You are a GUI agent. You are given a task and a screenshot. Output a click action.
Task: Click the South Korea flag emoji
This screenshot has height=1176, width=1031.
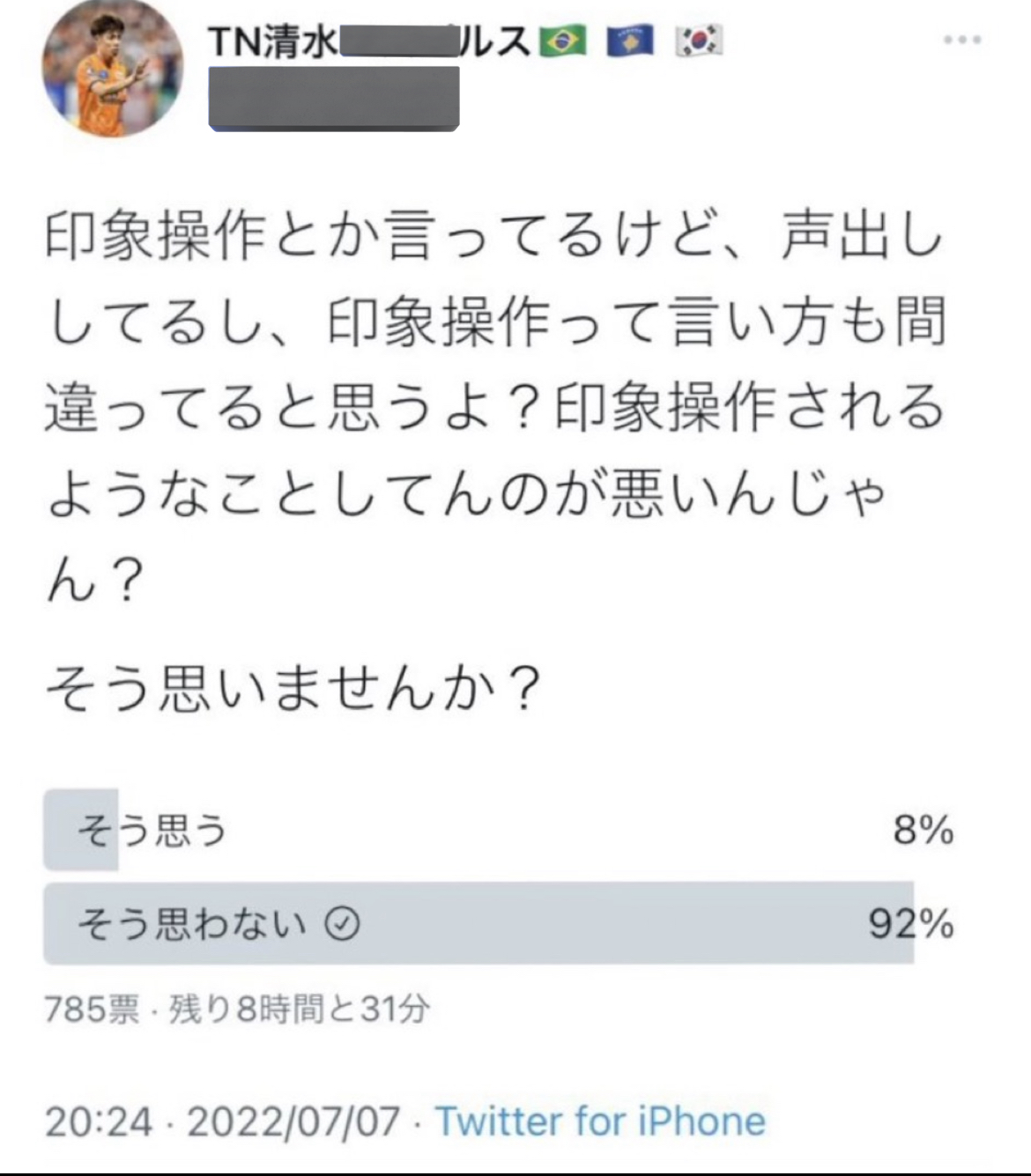699,41
